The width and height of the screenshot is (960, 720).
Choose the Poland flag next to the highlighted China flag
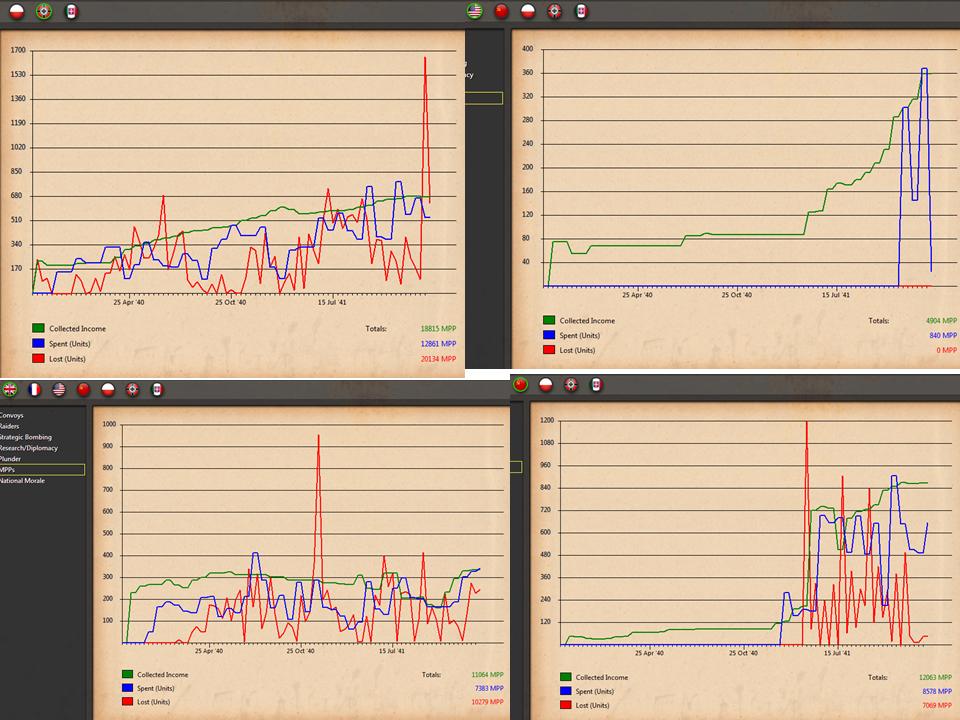tap(546, 384)
